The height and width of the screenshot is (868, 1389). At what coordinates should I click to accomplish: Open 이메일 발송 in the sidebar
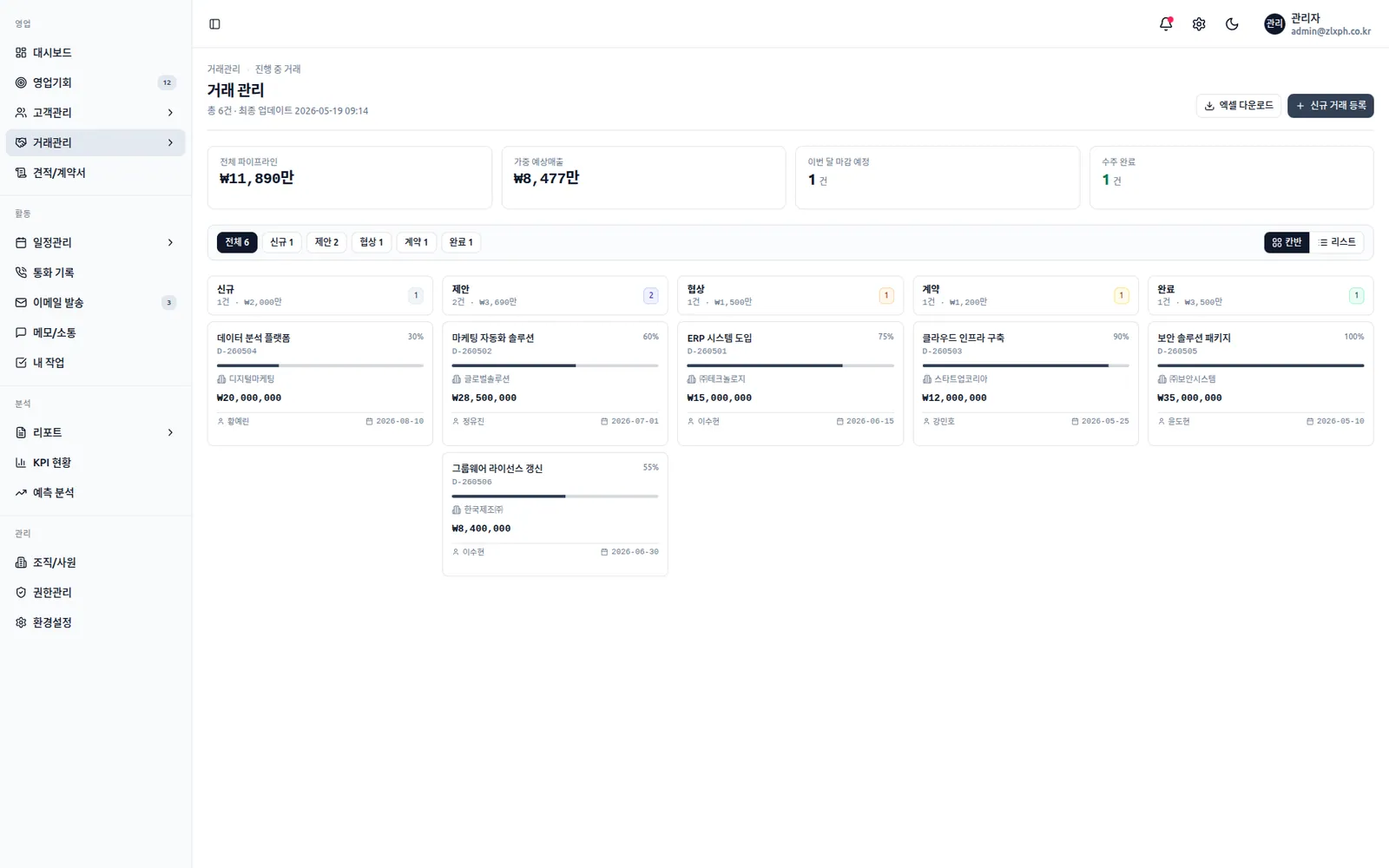click(x=95, y=303)
